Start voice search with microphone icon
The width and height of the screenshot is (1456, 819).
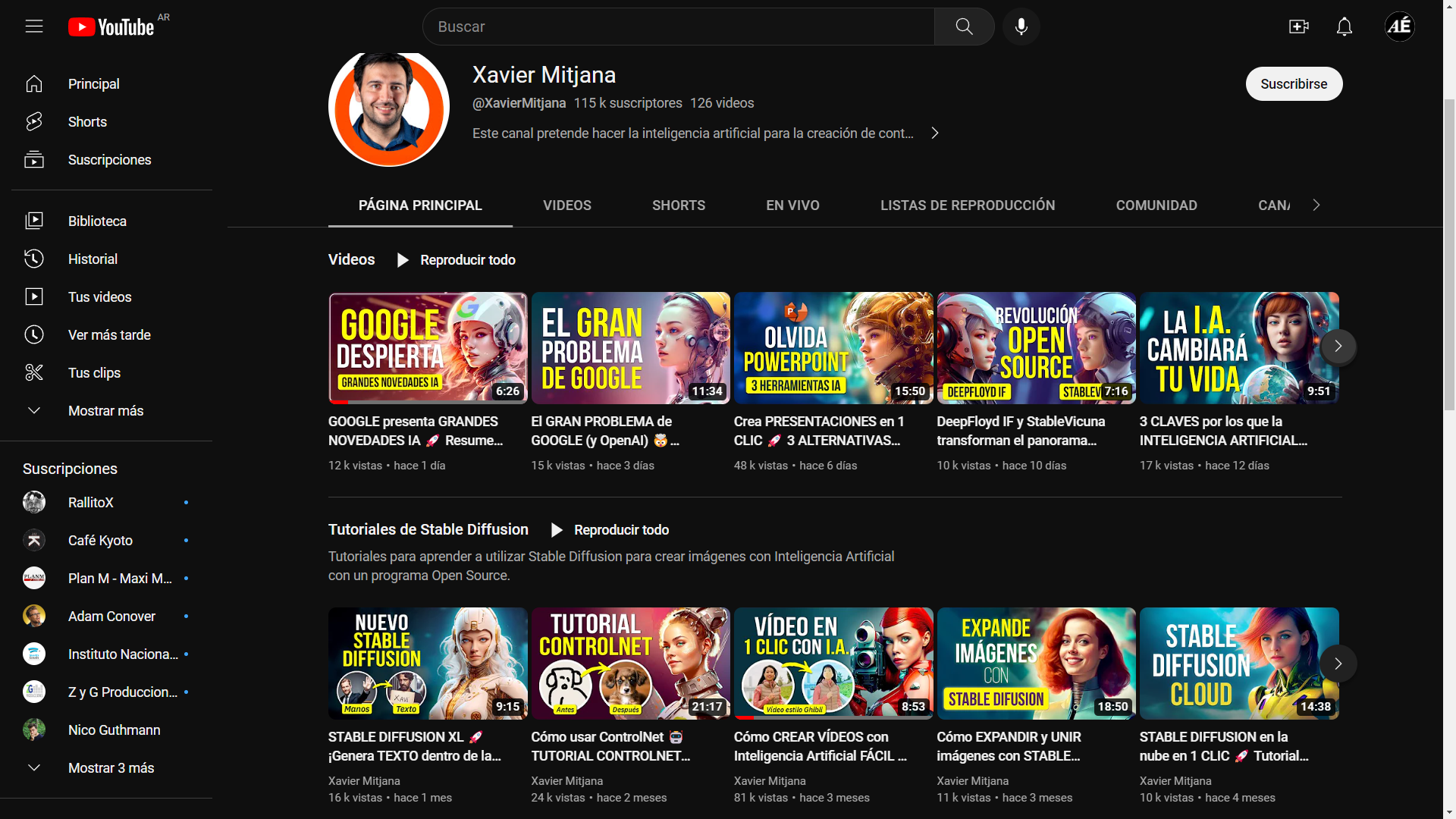pyautogui.click(x=1021, y=27)
